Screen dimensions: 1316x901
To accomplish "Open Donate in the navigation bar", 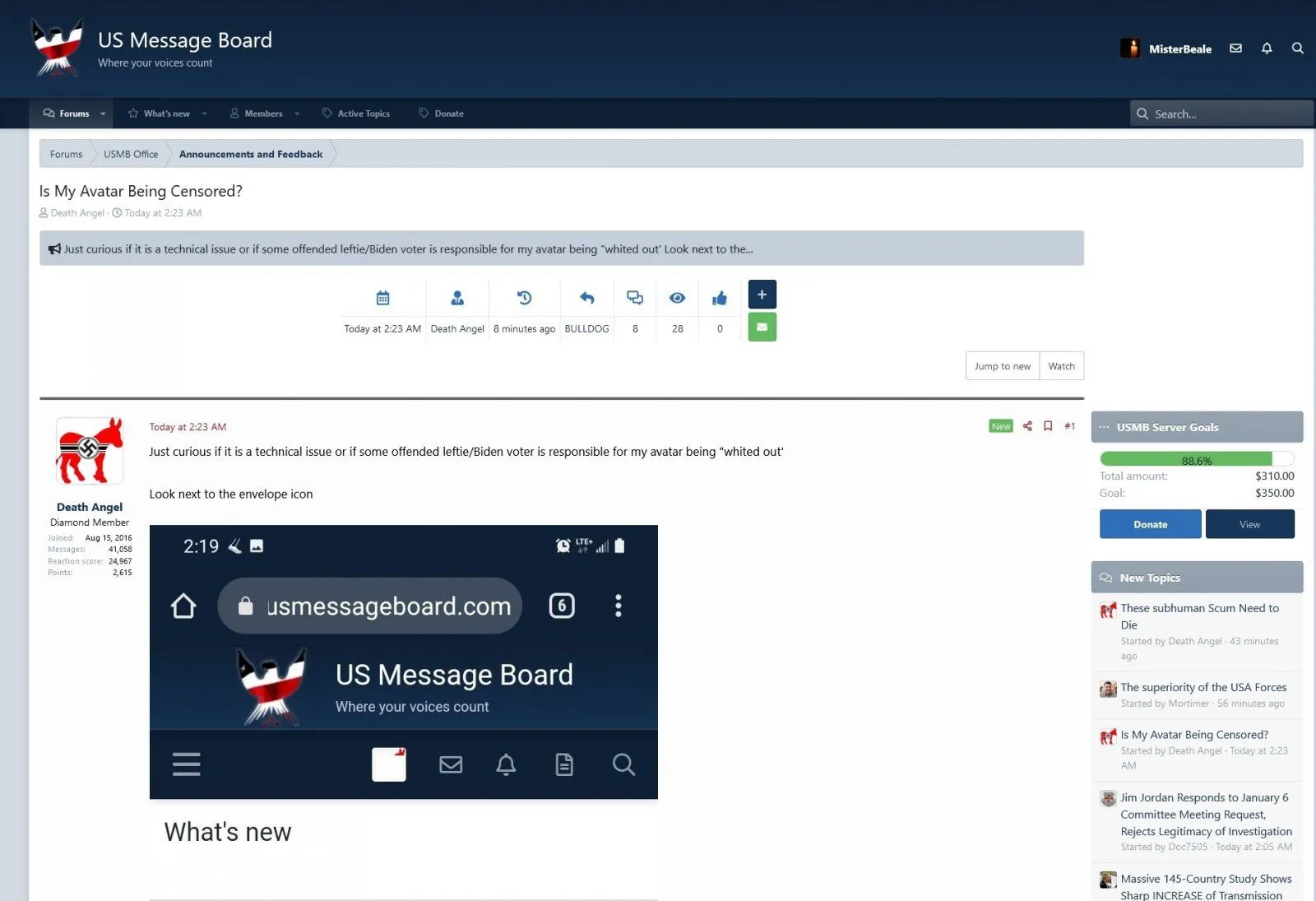I will (442, 114).
